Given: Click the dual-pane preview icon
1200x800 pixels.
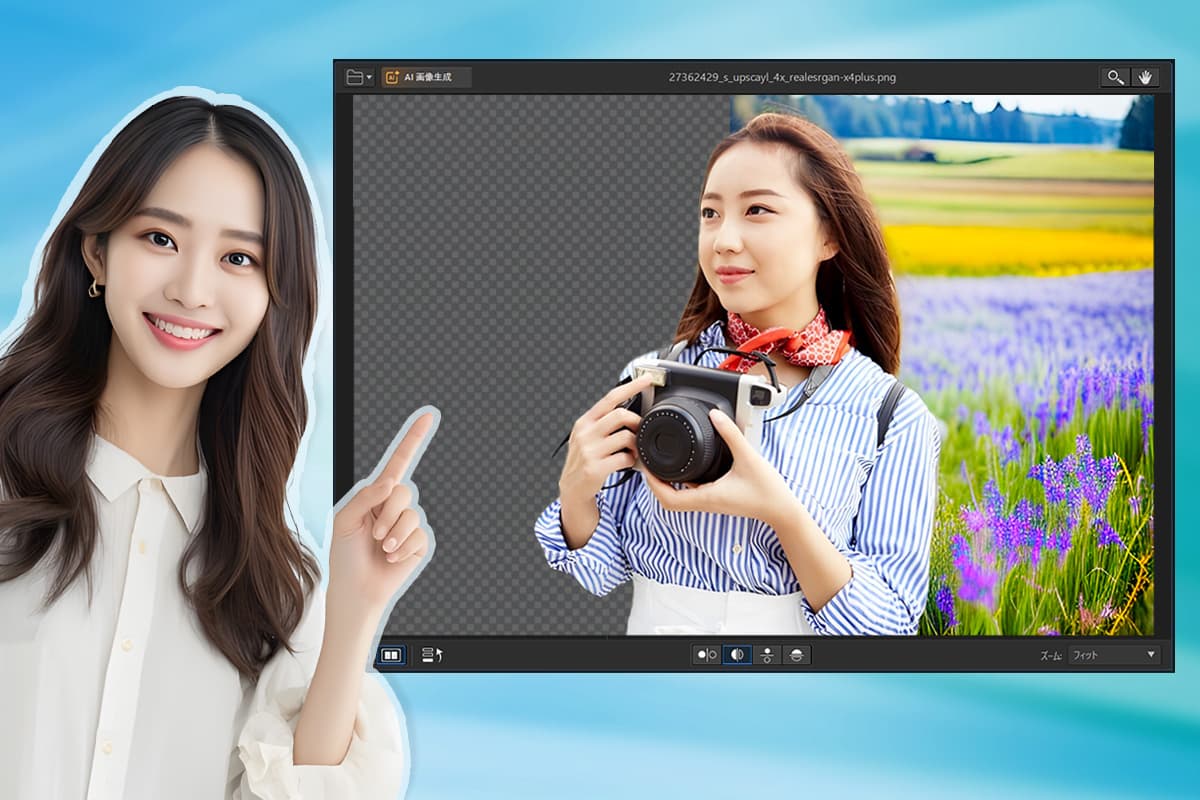Looking at the screenshot, I should [x=390, y=655].
